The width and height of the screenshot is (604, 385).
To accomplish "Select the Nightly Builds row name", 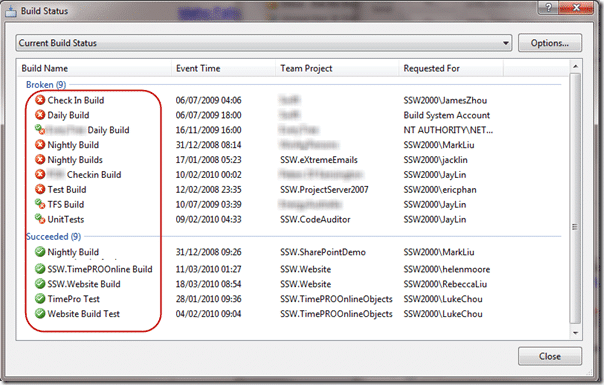I will point(75,160).
